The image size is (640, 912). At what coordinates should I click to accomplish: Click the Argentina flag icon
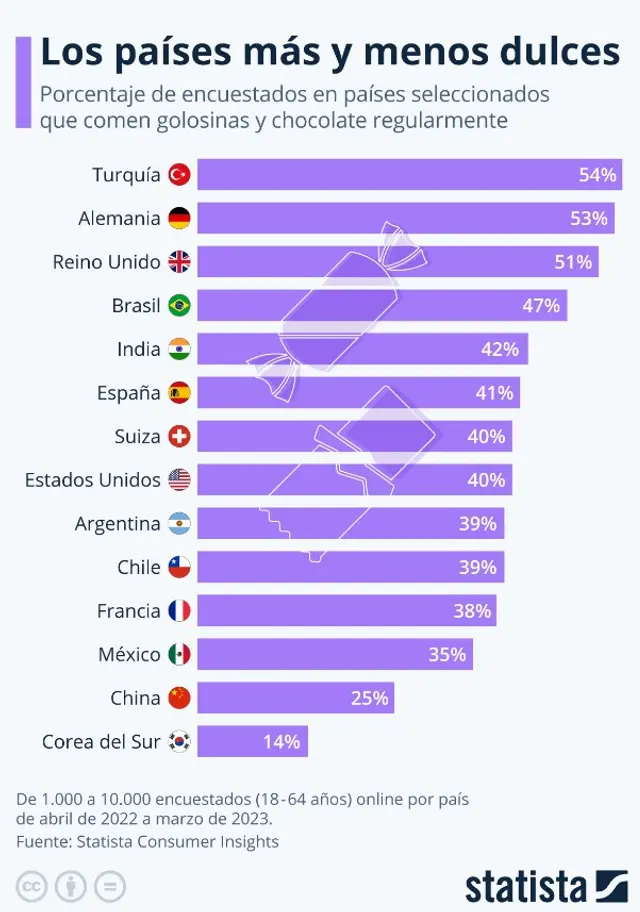coord(179,524)
